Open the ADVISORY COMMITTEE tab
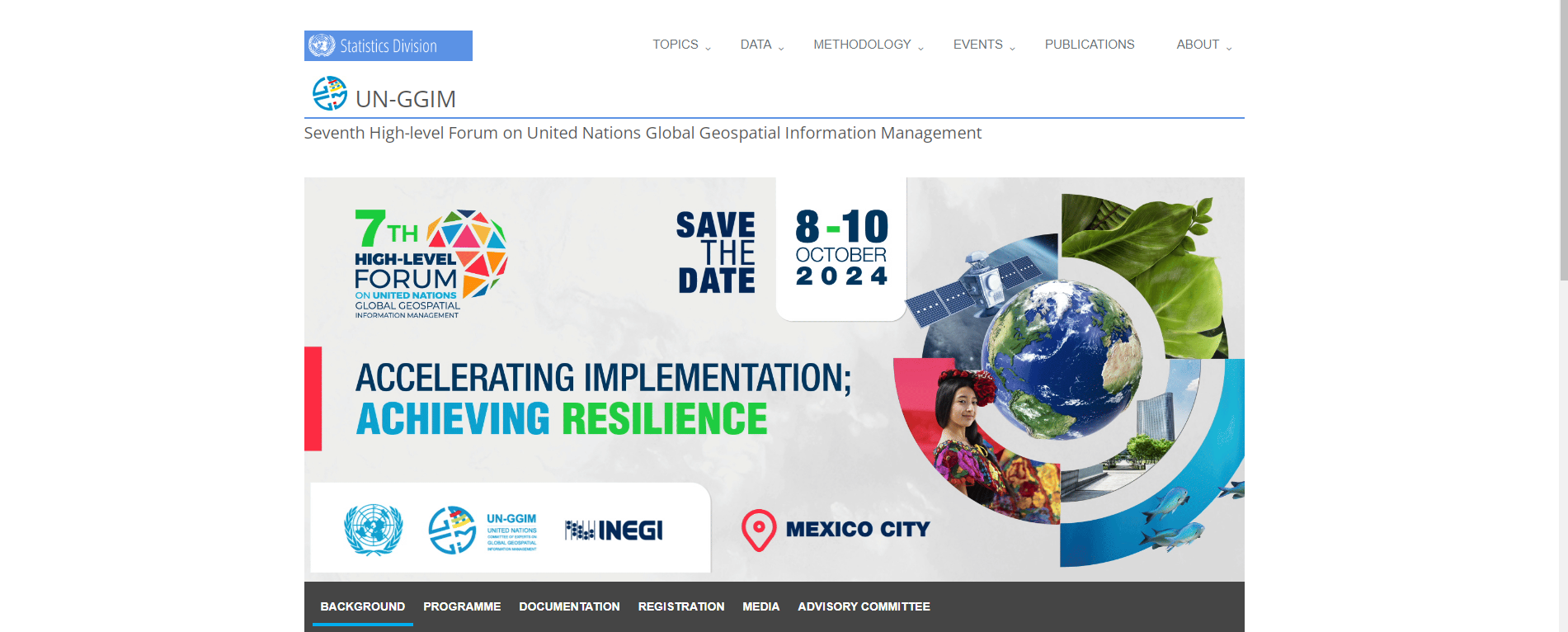 [864, 606]
